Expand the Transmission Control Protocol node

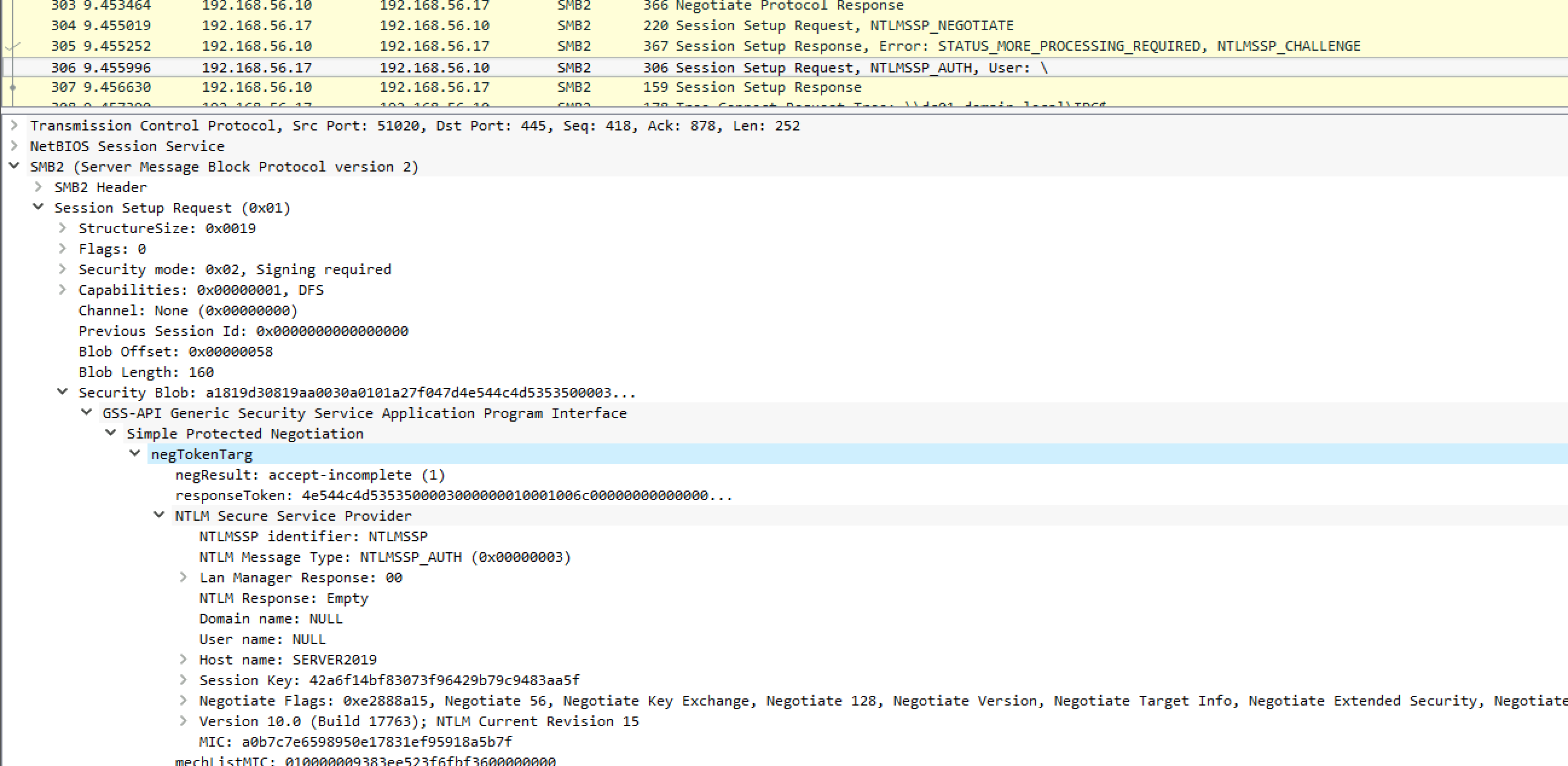13,125
